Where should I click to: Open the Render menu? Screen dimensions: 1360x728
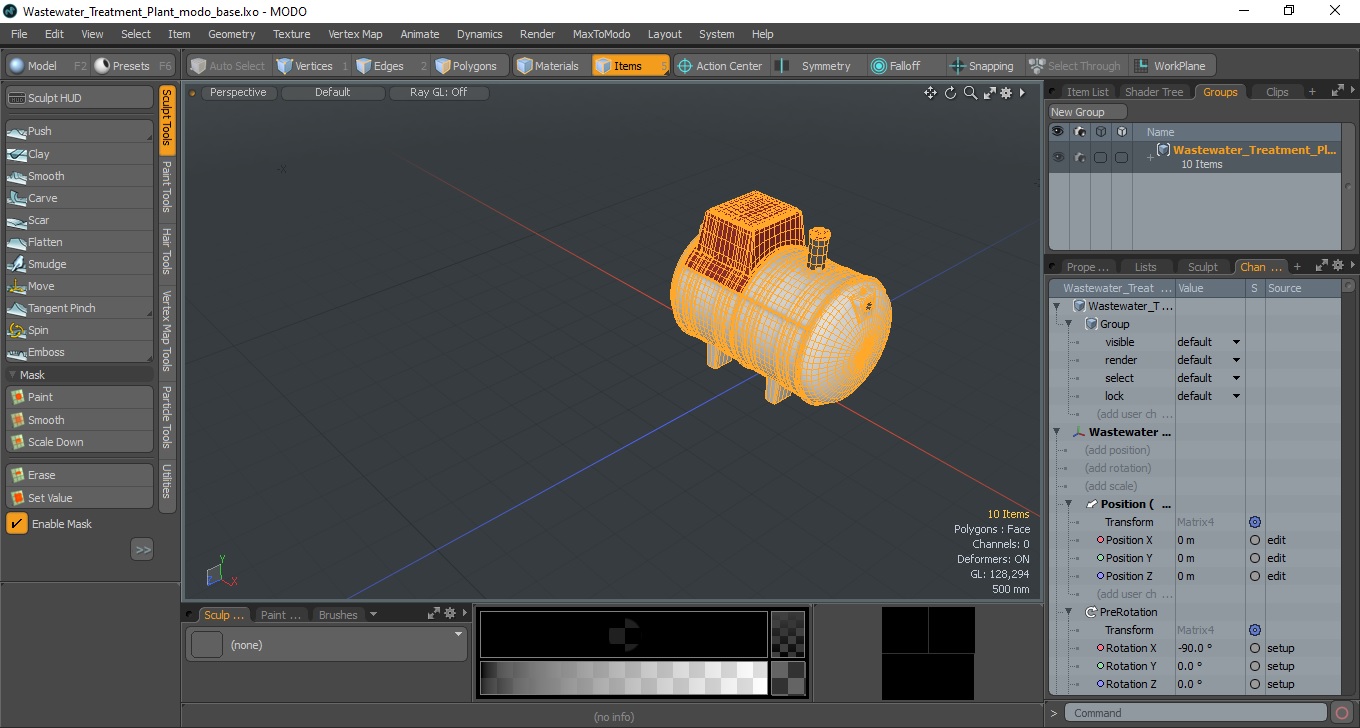[x=537, y=34]
